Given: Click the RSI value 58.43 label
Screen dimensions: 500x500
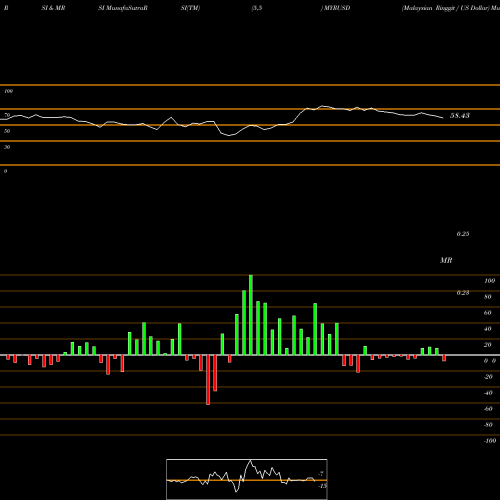Looking at the screenshot, I should click(x=460, y=116).
